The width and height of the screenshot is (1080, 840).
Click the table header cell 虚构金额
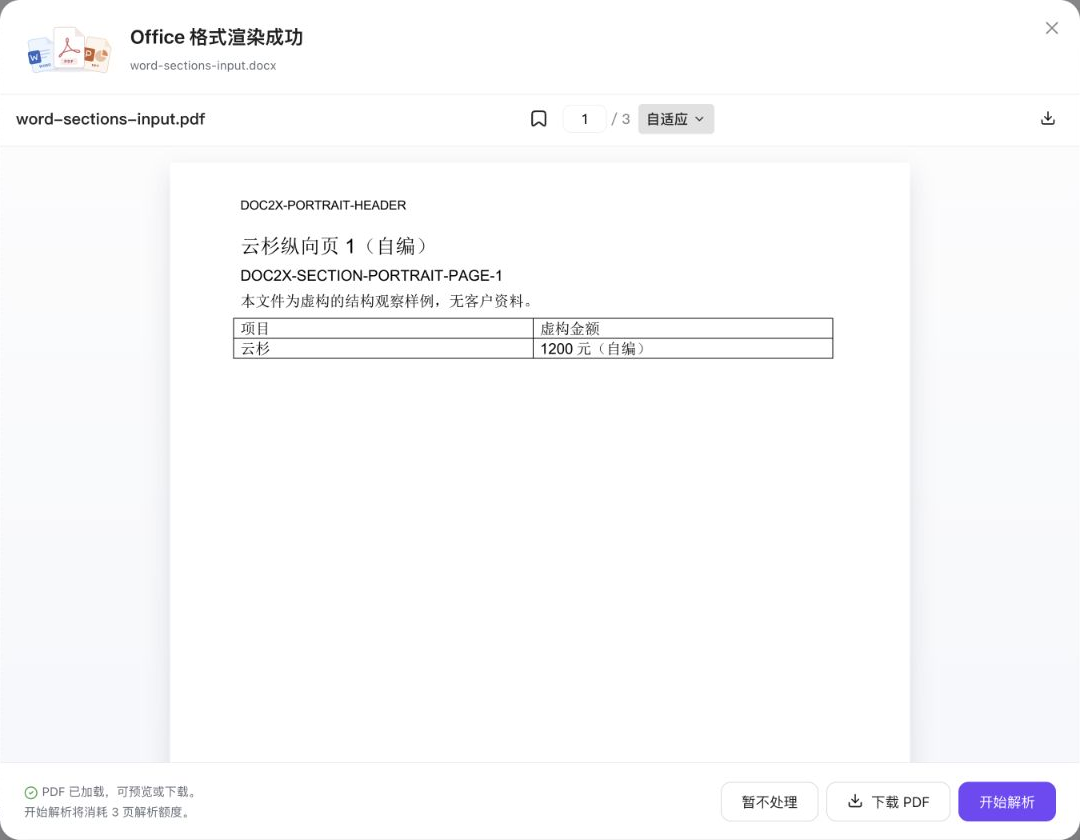[x=683, y=328]
